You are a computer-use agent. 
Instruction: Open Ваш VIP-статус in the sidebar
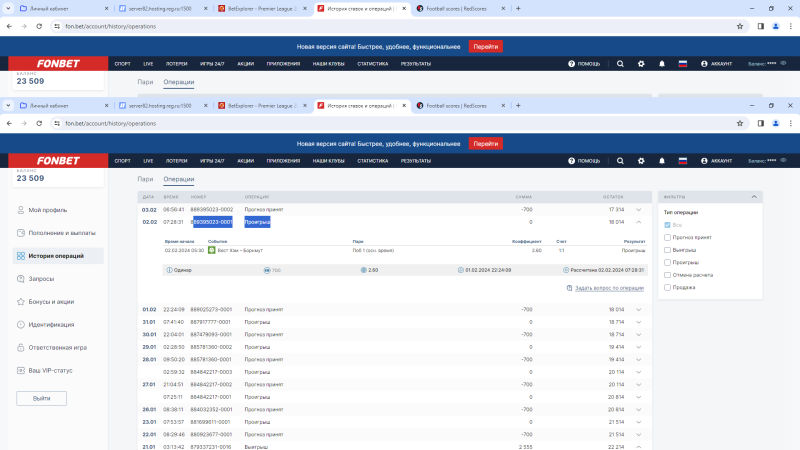pos(51,370)
